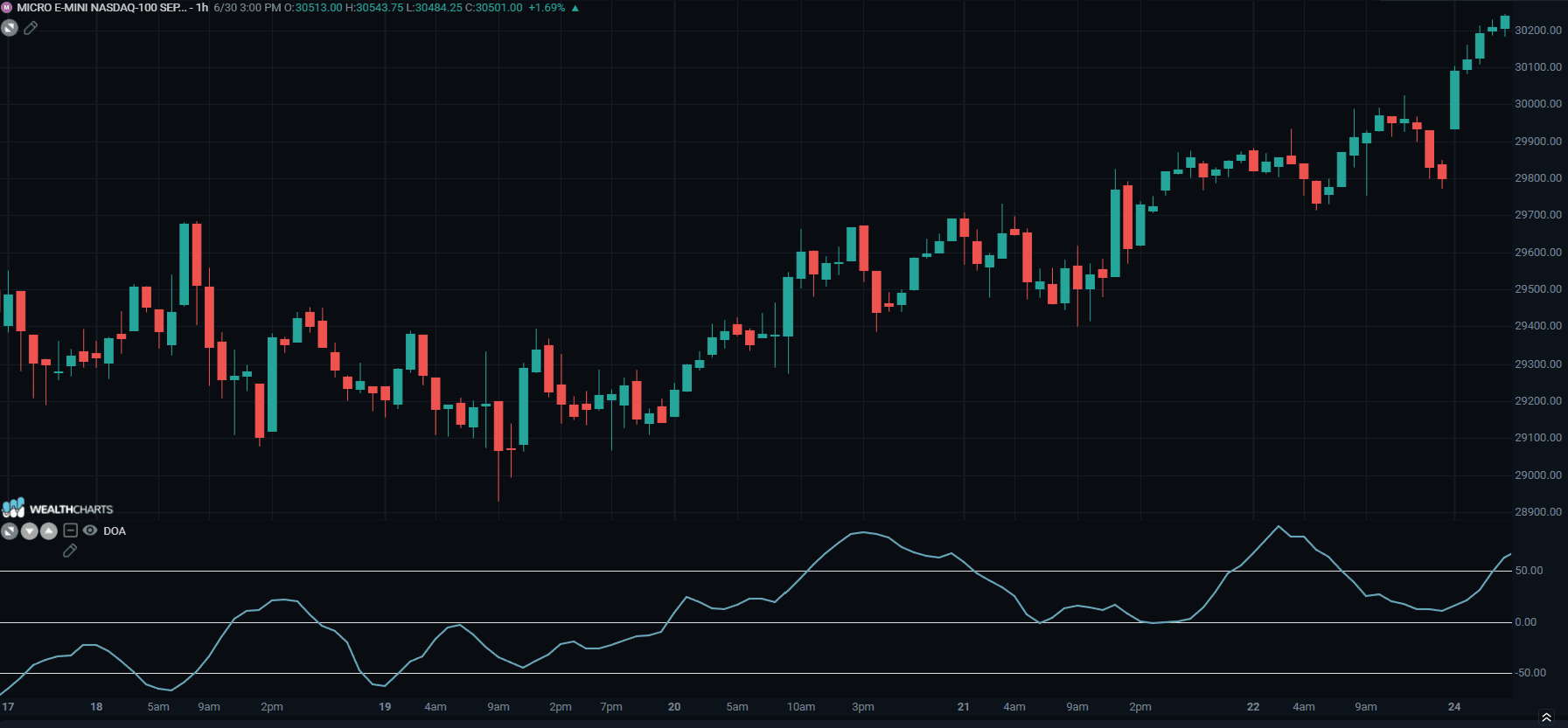
Task: Click the purple M symbol icon
Action: pyautogui.click(x=7, y=8)
